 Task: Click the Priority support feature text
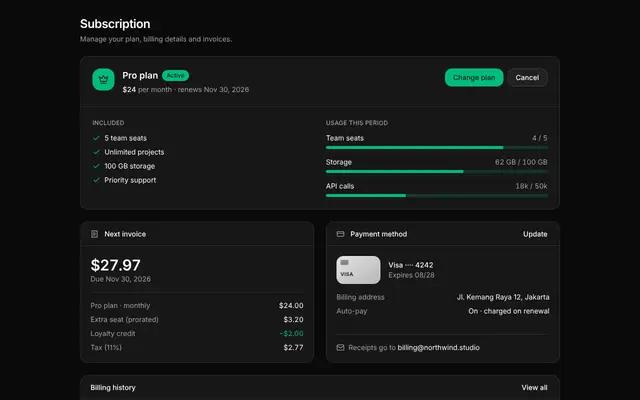(x=130, y=180)
